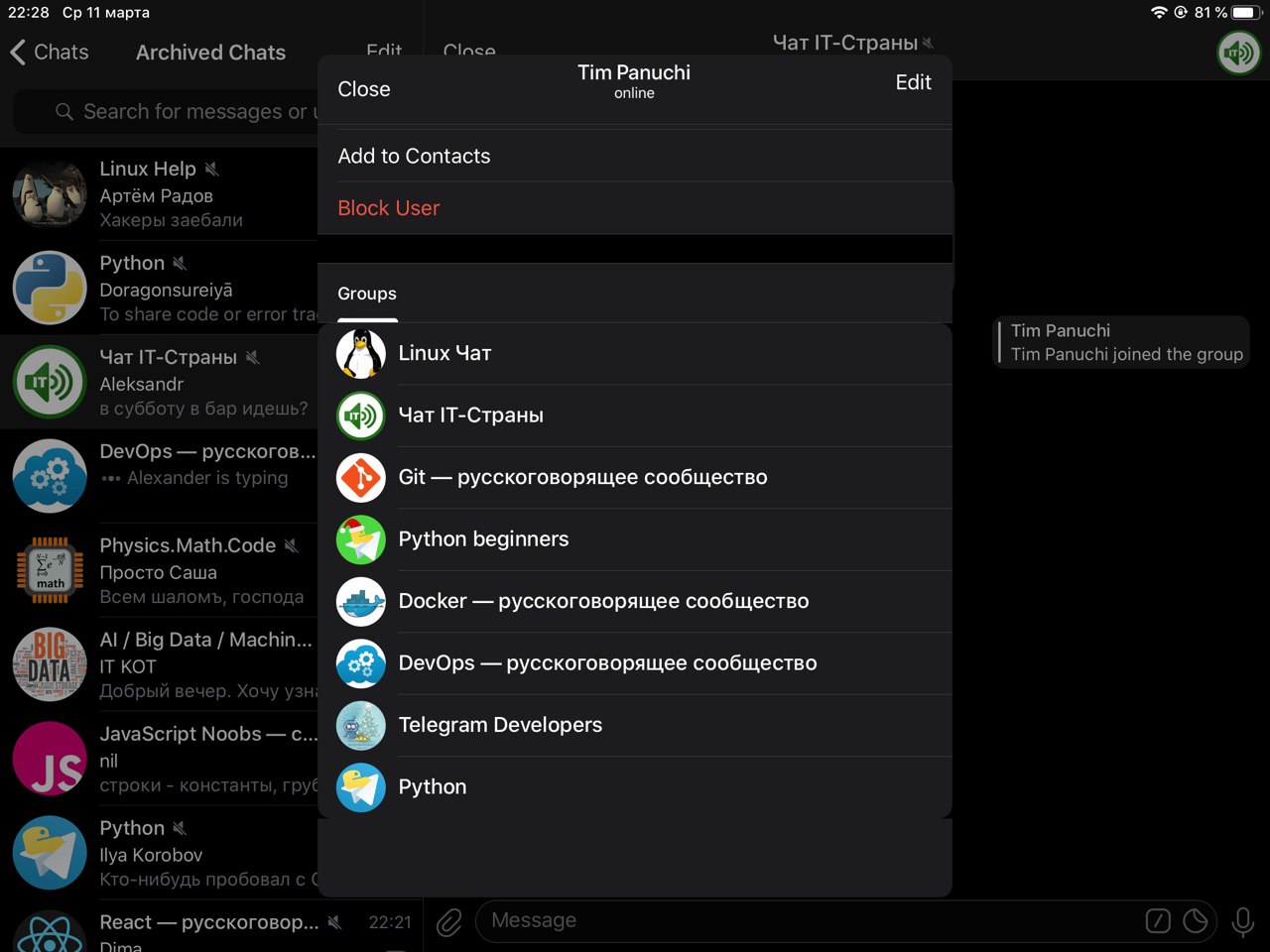The image size is (1270, 952).
Task: Tap the AI / Big Data chat avatar
Action: pyautogui.click(x=50, y=664)
